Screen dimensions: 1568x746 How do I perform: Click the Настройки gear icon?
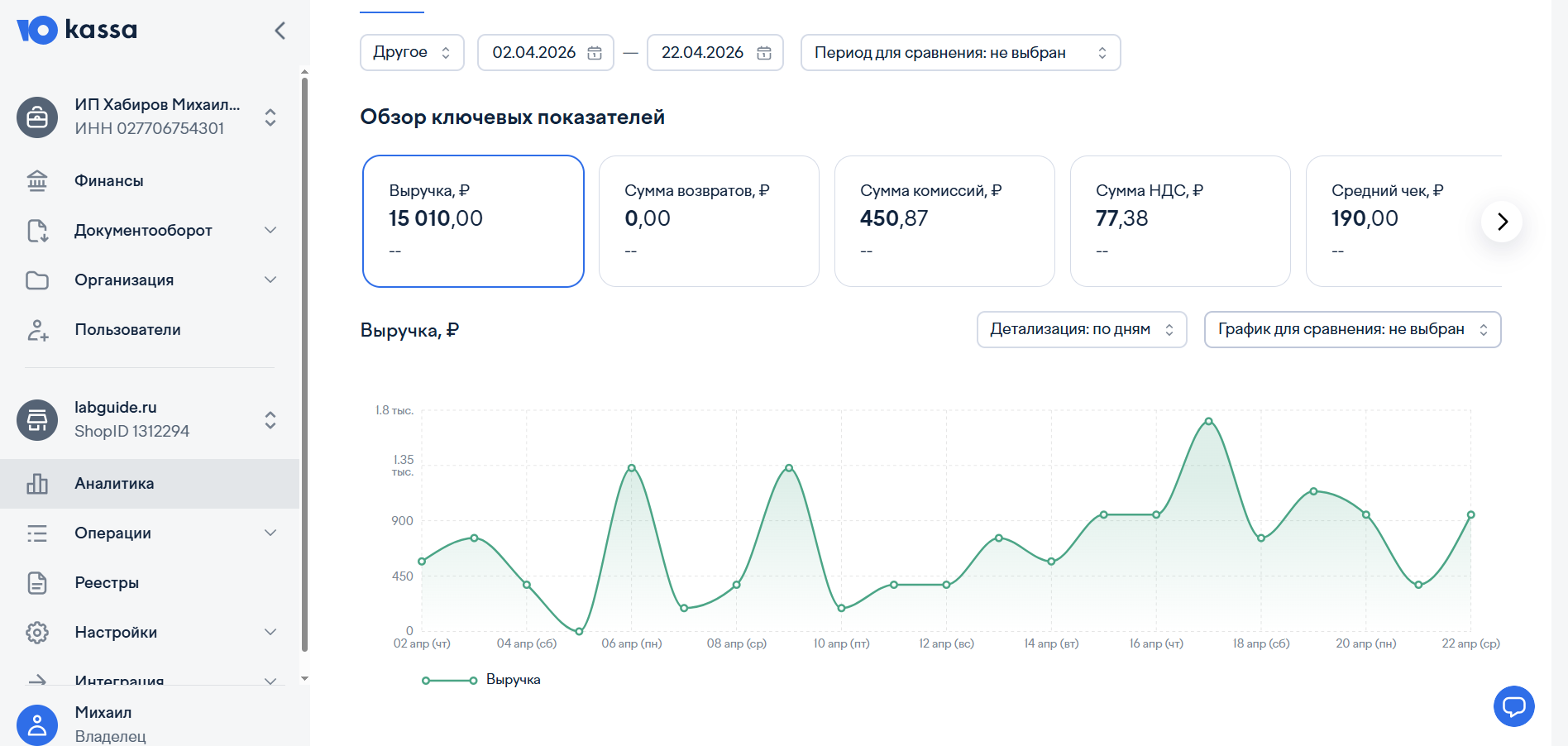[37, 632]
